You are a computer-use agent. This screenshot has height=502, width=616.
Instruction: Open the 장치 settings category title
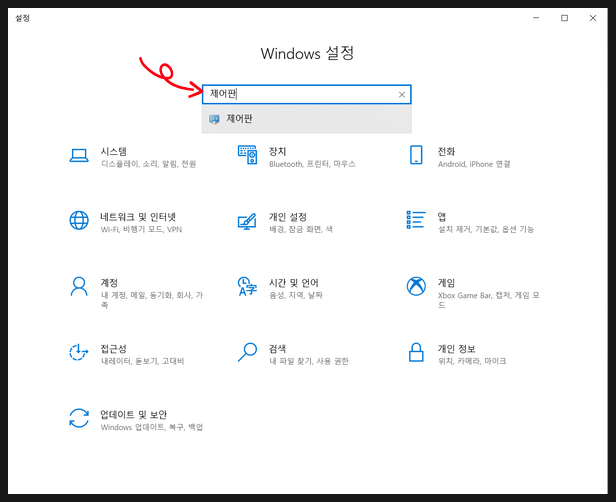tap(277, 152)
